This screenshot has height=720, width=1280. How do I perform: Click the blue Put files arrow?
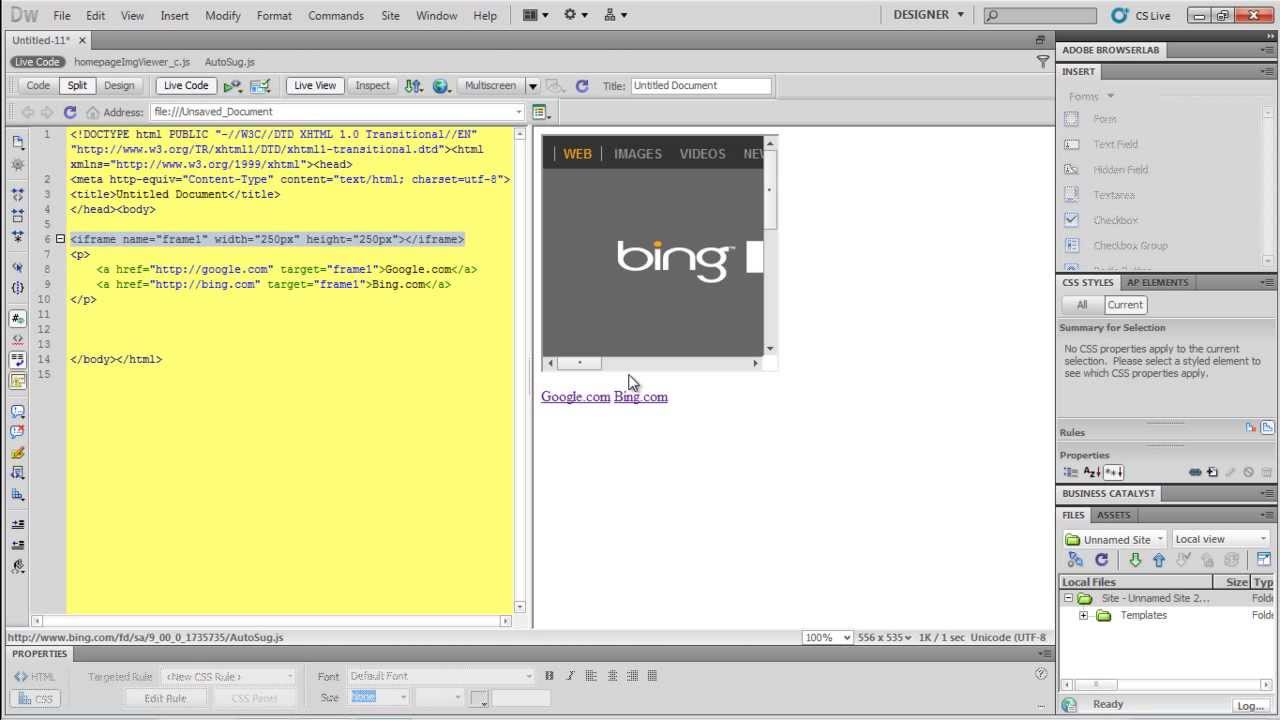click(x=1159, y=561)
